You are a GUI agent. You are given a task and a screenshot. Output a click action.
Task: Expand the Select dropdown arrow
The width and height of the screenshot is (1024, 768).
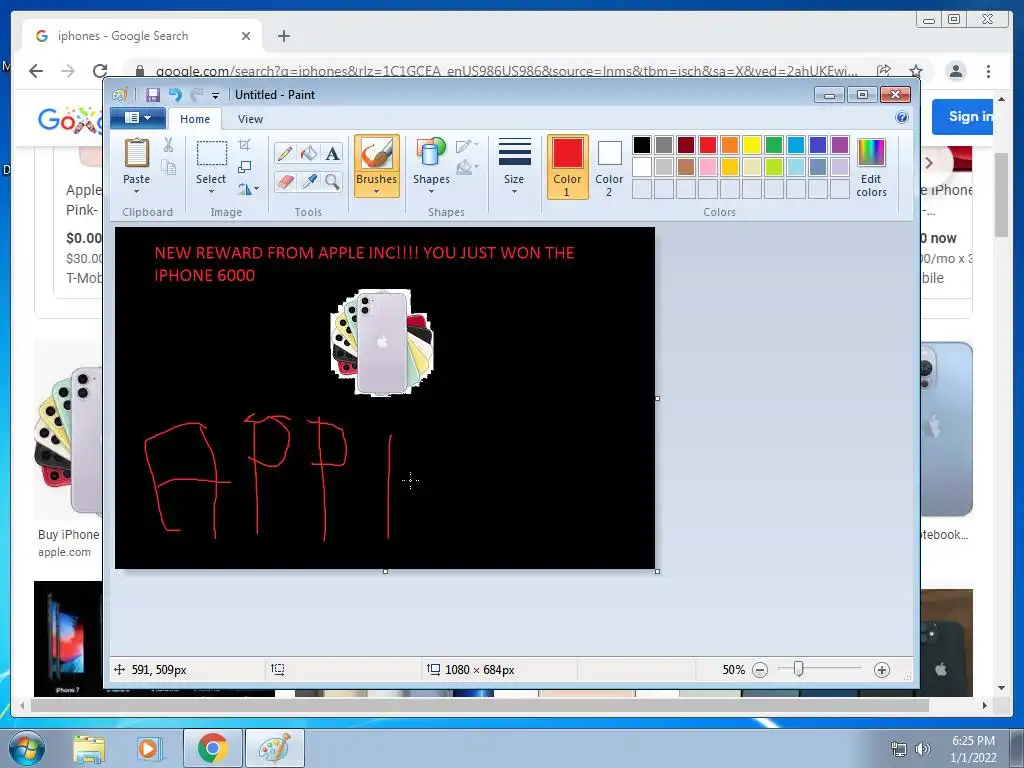211,191
